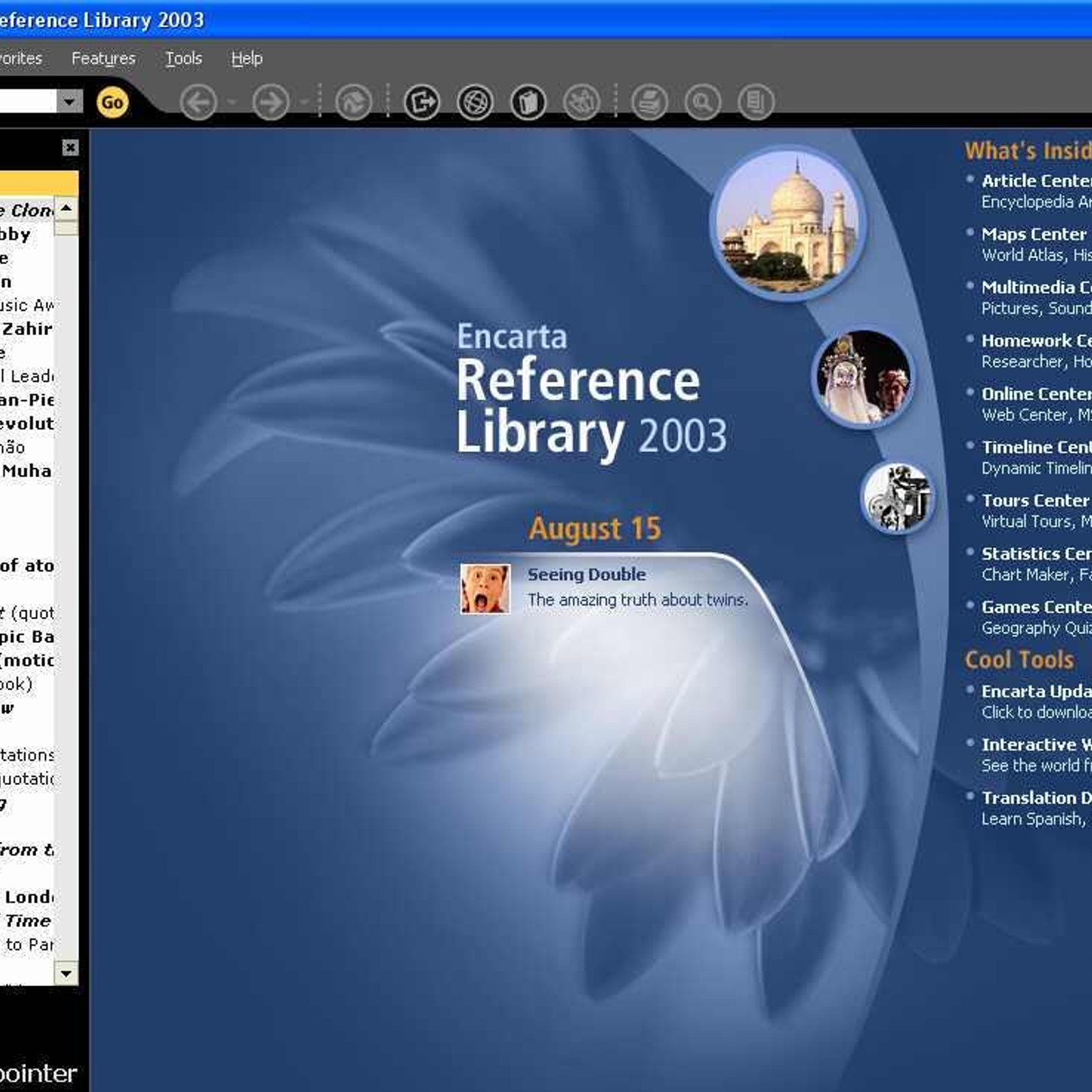The height and width of the screenshot is (1092, 1092).
Task: Close the left sidebar panel with X
Action: point(70,147)
